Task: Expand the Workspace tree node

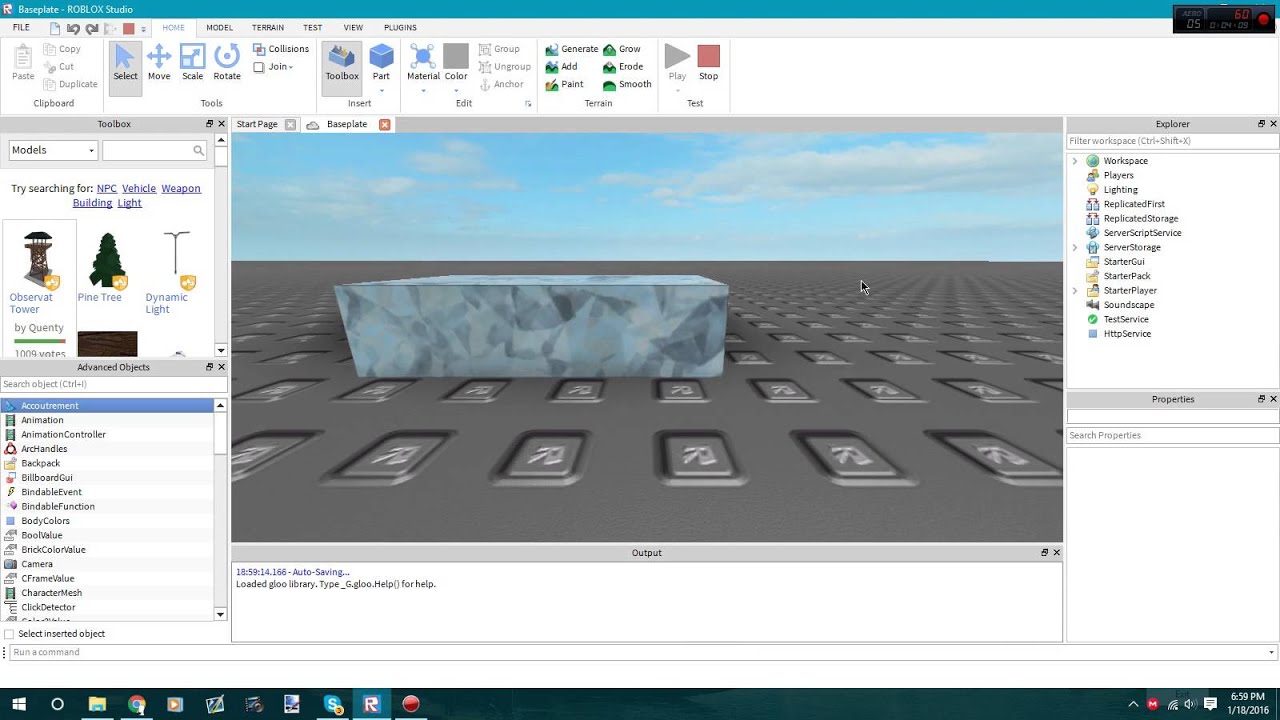Action: tap(1075, 161)
